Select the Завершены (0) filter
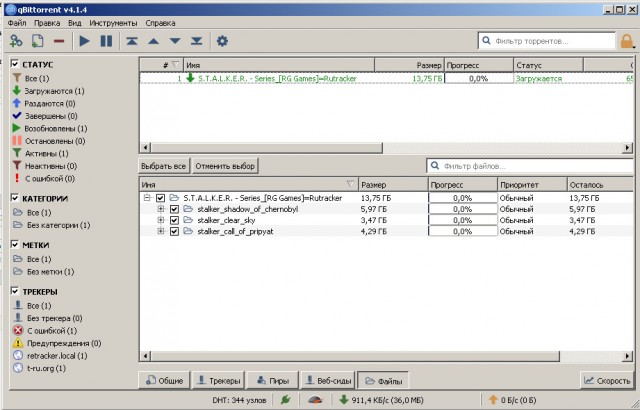 (x=45, y=116)
